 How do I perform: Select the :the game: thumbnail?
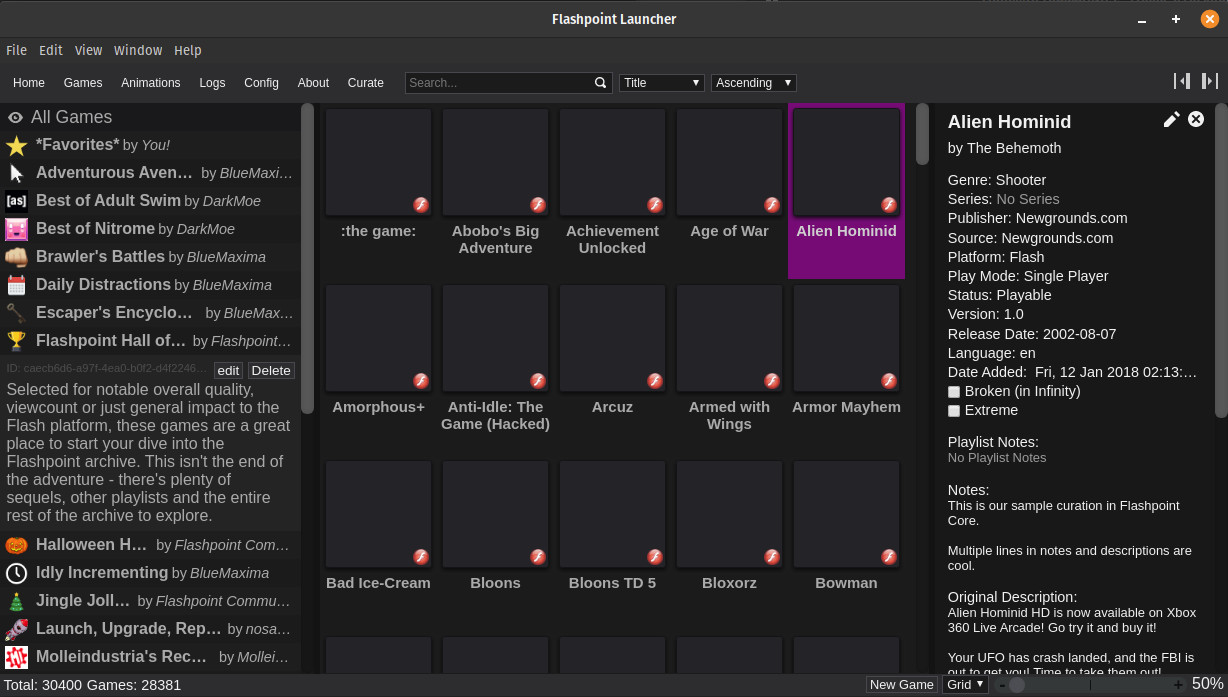click(378, 163)
